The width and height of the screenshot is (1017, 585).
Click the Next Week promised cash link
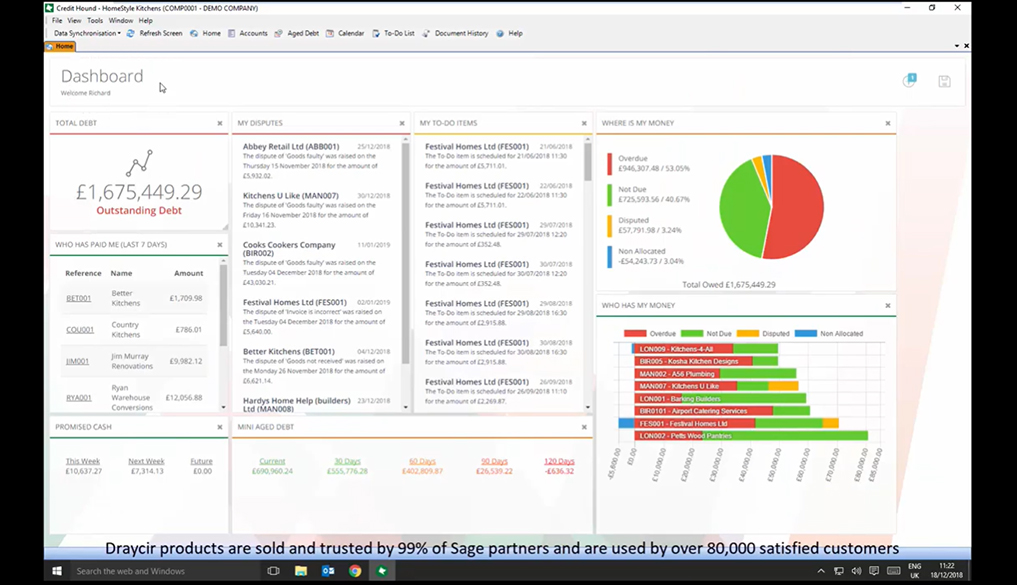tap(146, 461)
